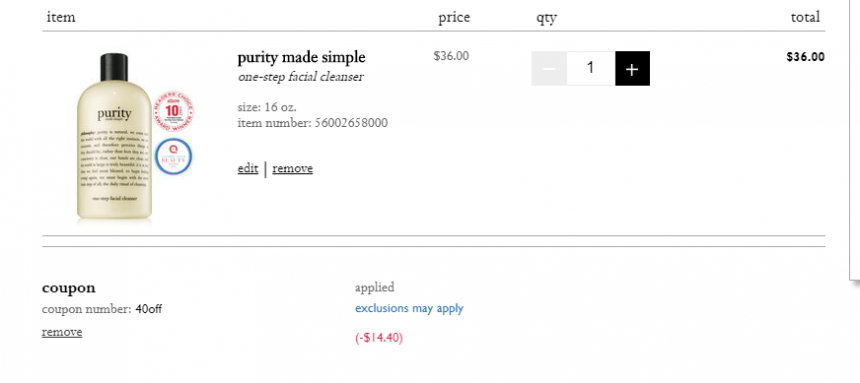860x383 pixels.
Task: Click the Allure Readers' Choice award badge
Action: click(x=173, y=112)
